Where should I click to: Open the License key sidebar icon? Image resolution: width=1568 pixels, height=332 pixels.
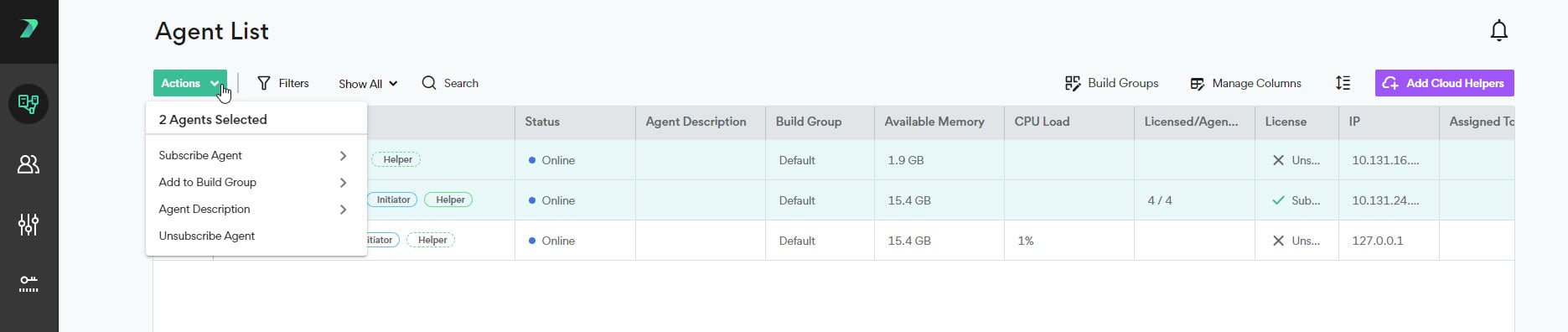point(28,284)
